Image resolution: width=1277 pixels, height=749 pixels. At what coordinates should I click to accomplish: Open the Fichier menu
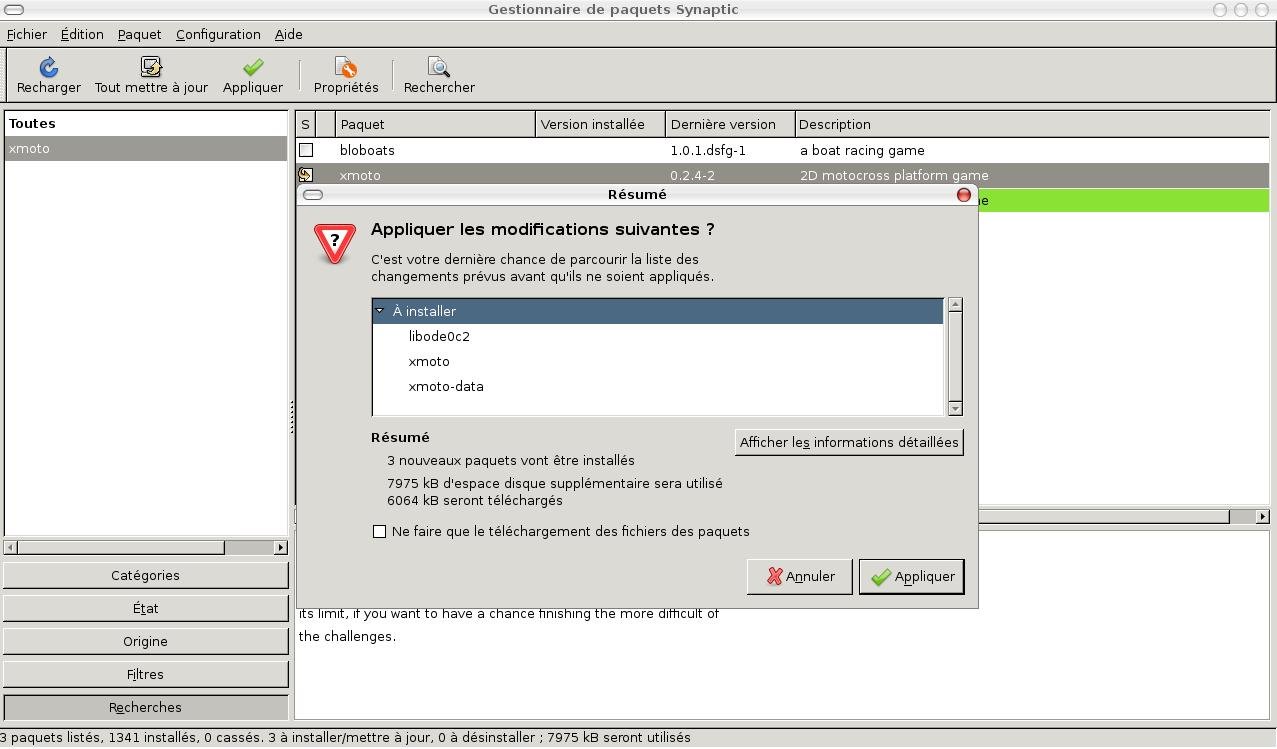coord(27,34)
